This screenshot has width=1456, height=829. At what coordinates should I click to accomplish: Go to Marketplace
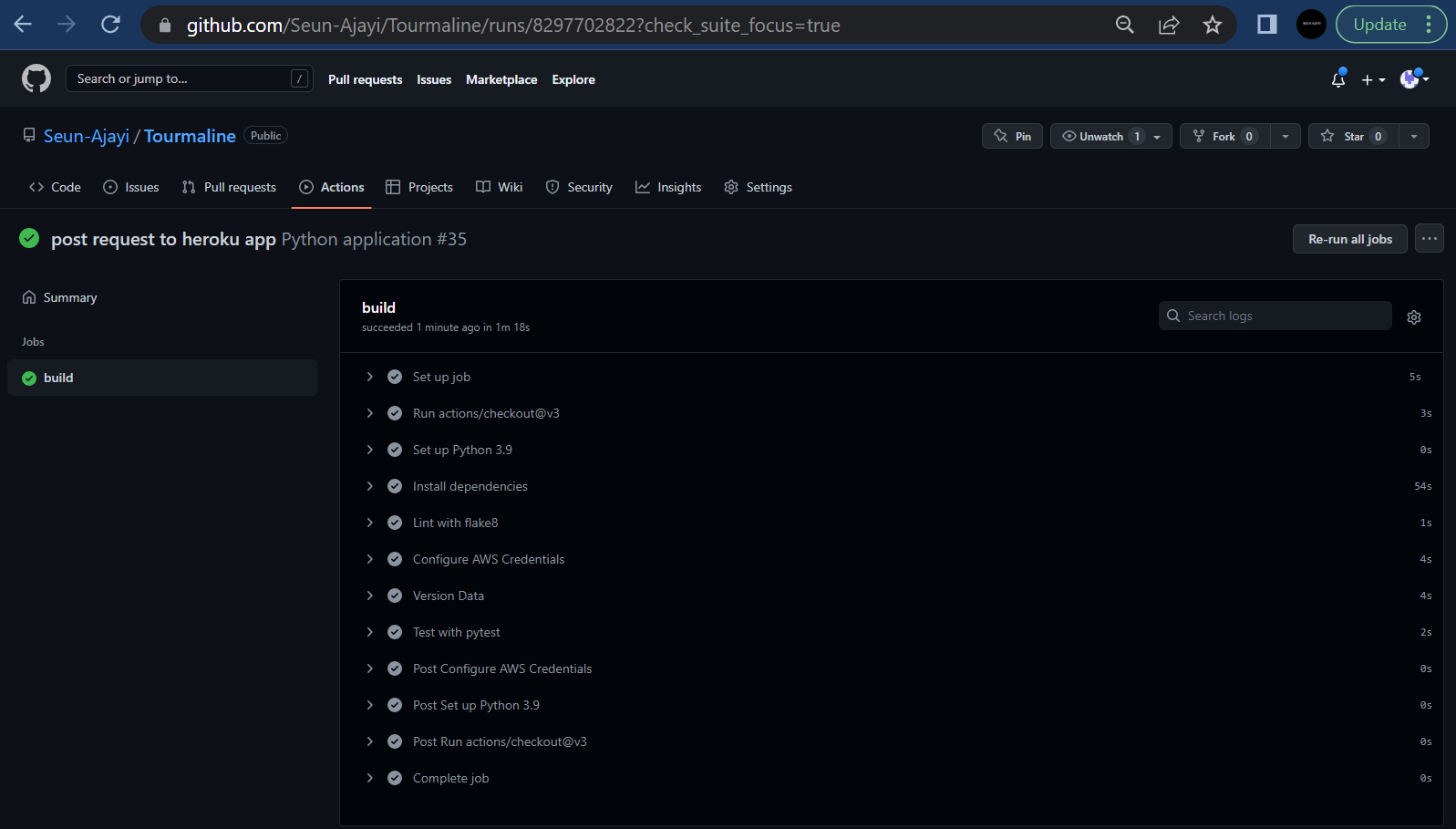(501, 79)
